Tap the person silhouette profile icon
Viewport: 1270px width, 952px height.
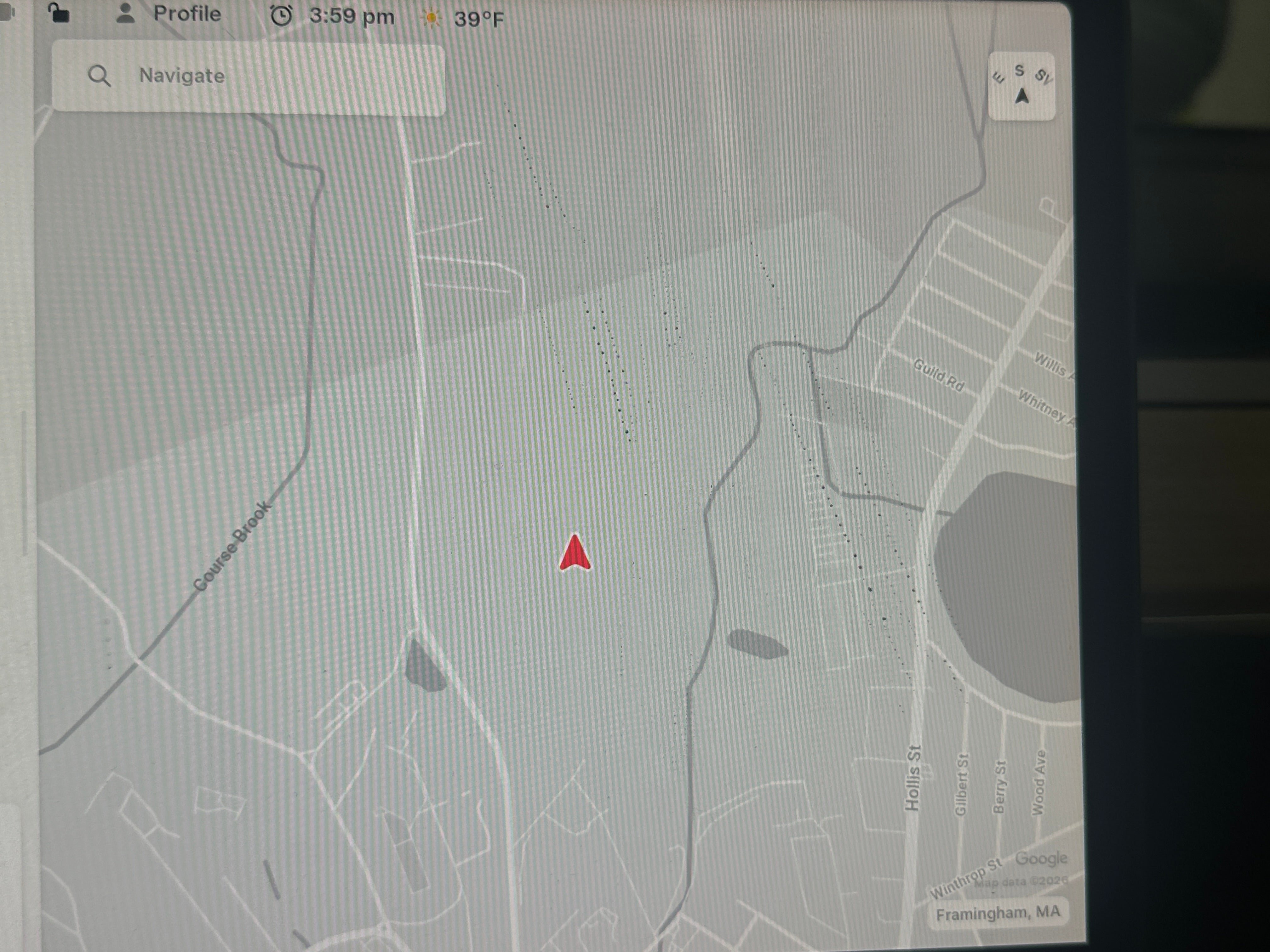point(125,14)
